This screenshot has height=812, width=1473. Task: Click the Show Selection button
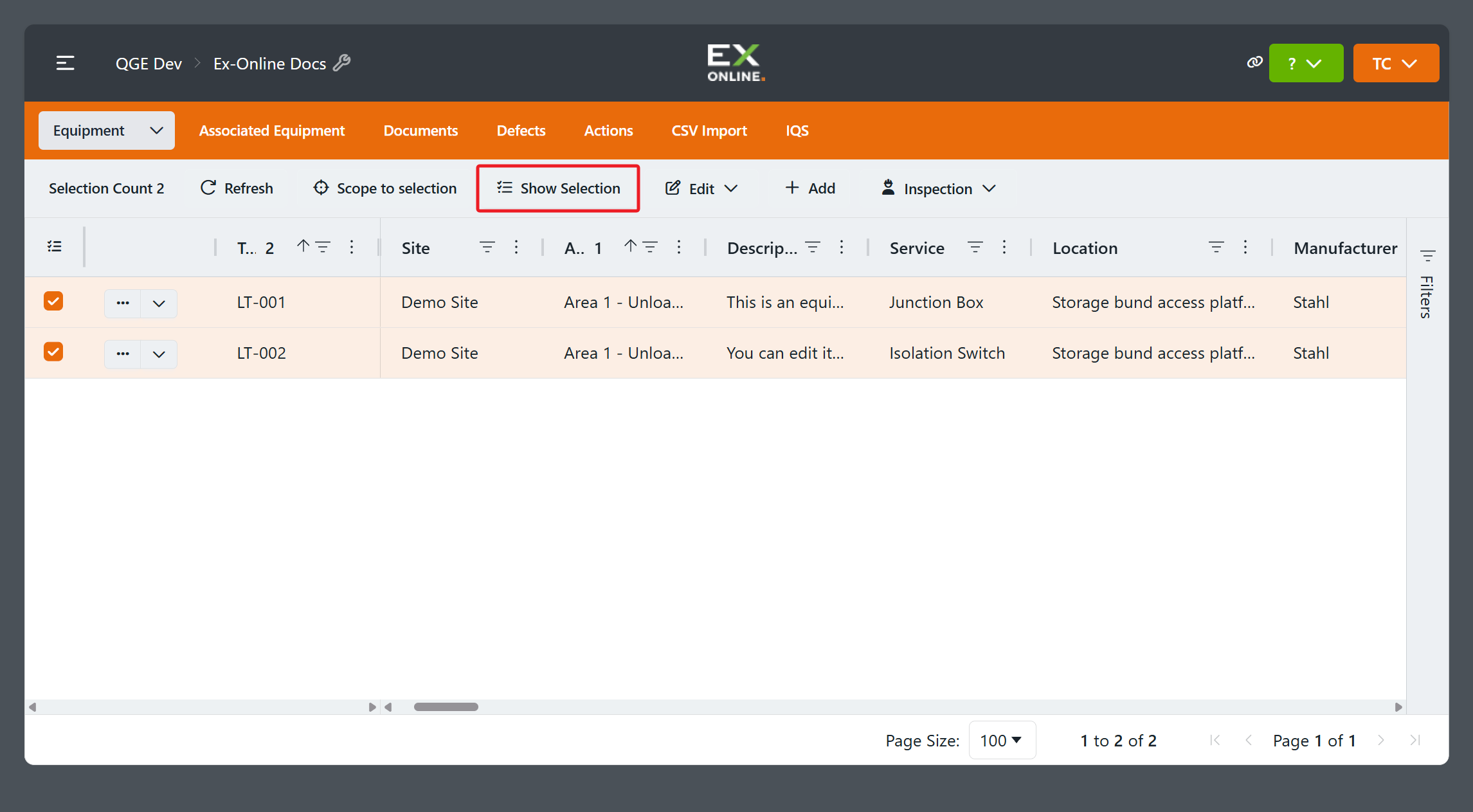coord(558,188)
